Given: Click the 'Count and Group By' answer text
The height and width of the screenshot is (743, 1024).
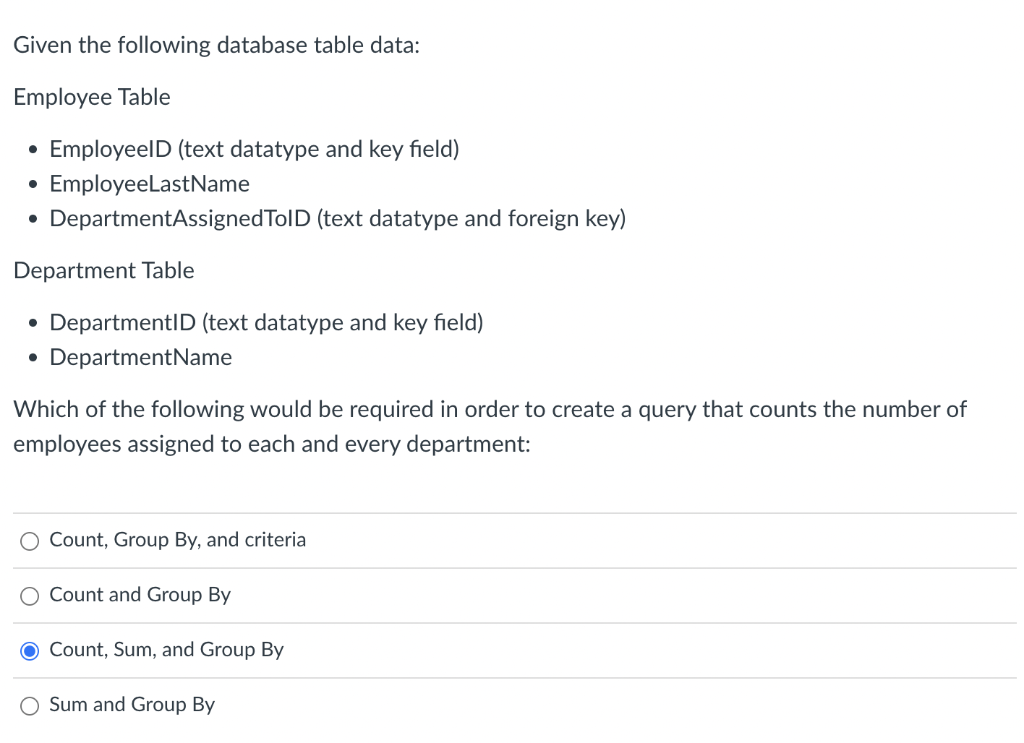Looking at the screenshot, I should [x=139, y=594].
